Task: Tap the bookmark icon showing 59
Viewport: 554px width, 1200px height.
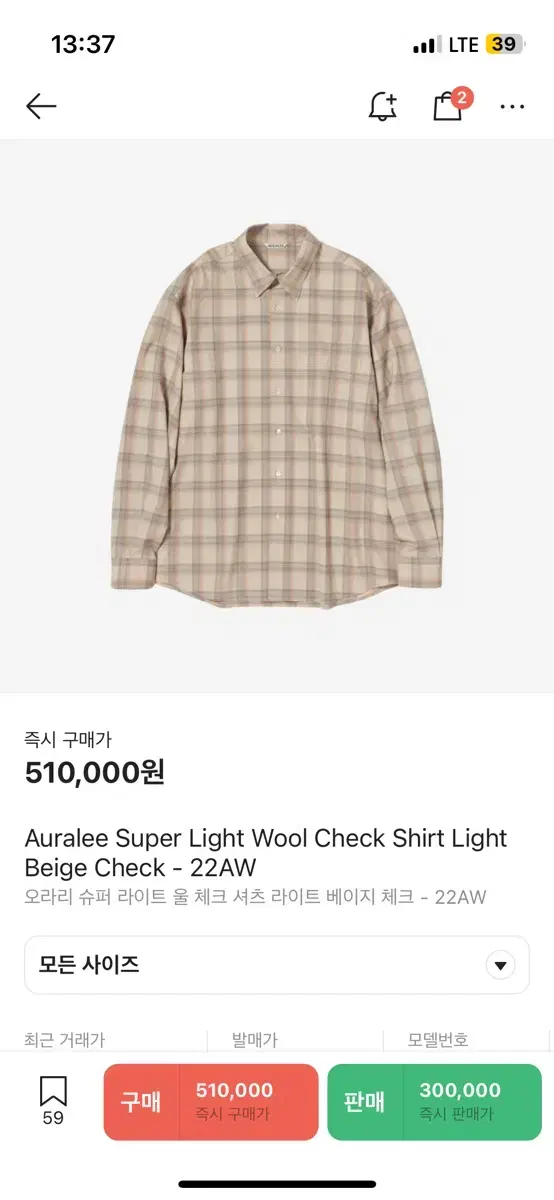Action: (53, 1101)
